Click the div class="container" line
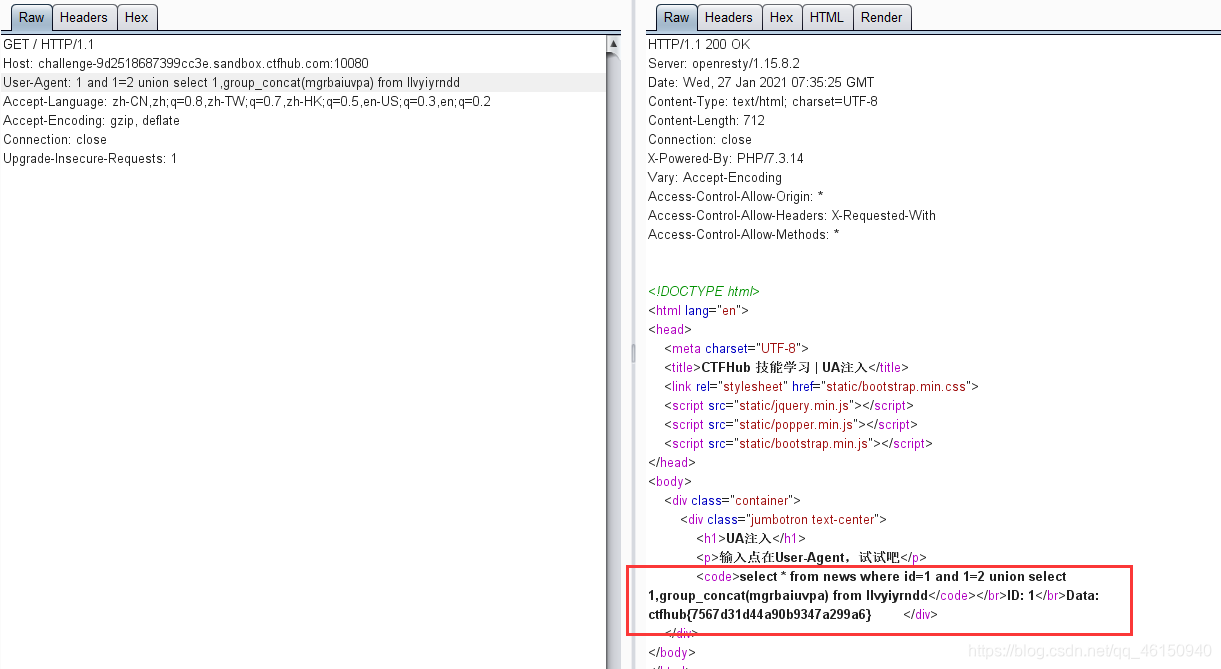 tap(732, 500)
